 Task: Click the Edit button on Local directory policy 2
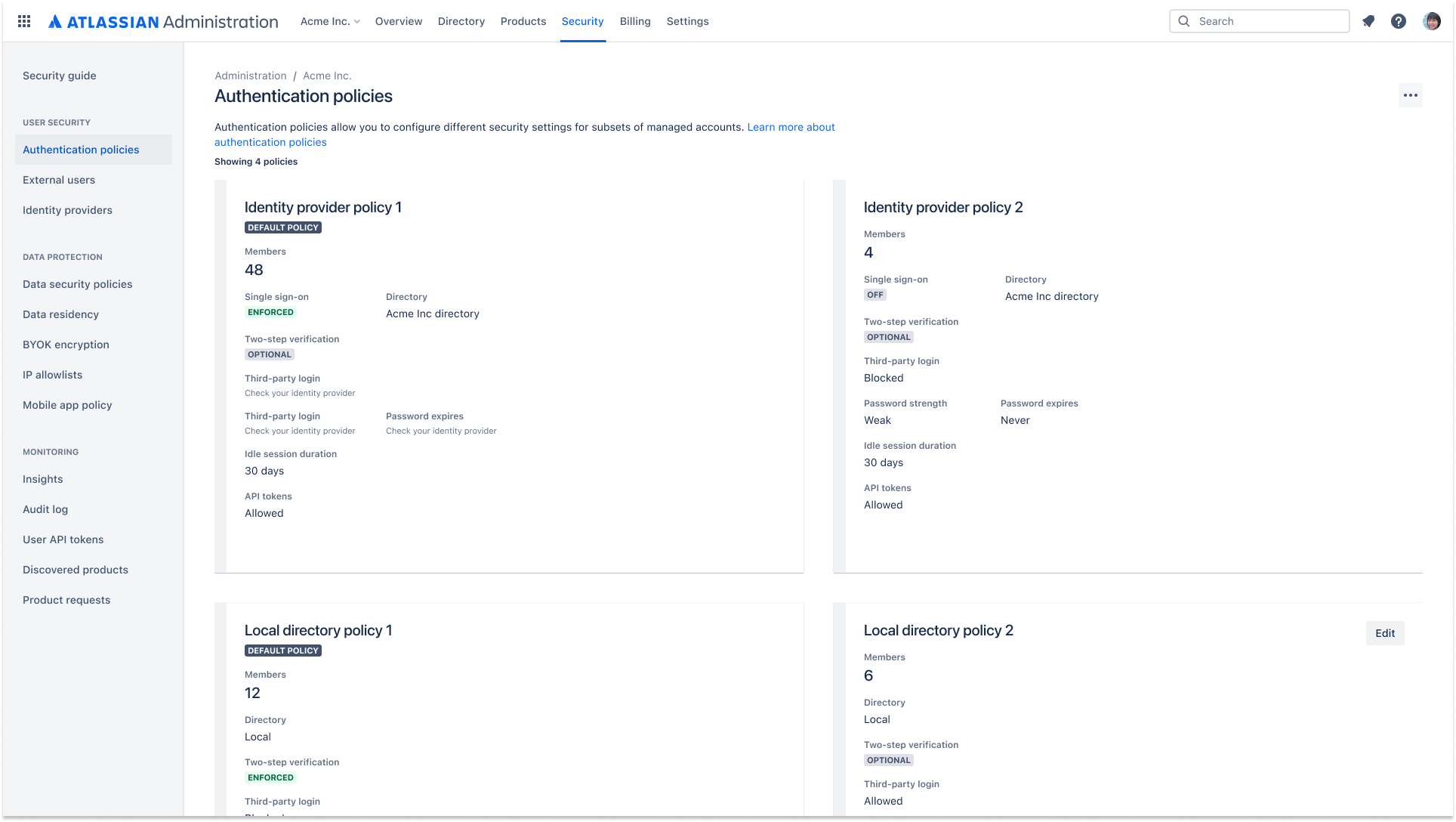tap(1385, 633)
